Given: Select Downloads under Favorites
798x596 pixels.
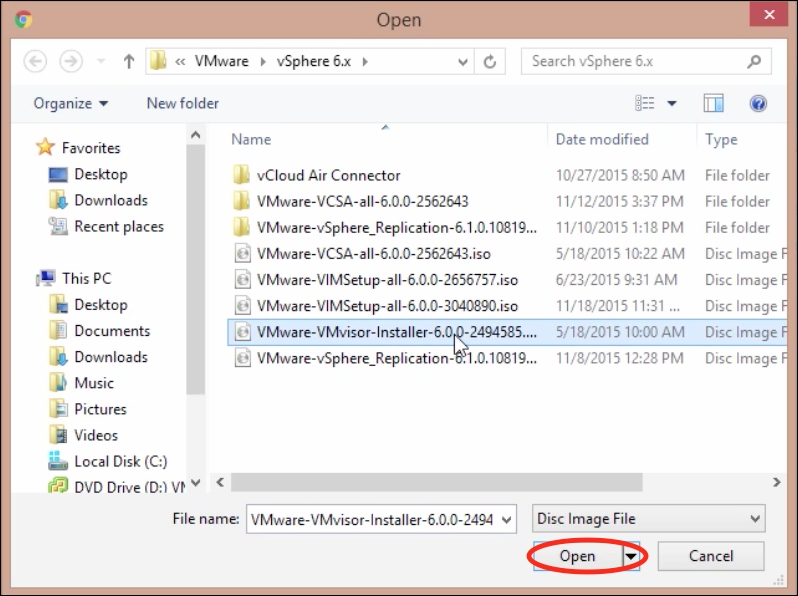Looking at the screenshot, I should pyautogui.click(x=98, y=200).
